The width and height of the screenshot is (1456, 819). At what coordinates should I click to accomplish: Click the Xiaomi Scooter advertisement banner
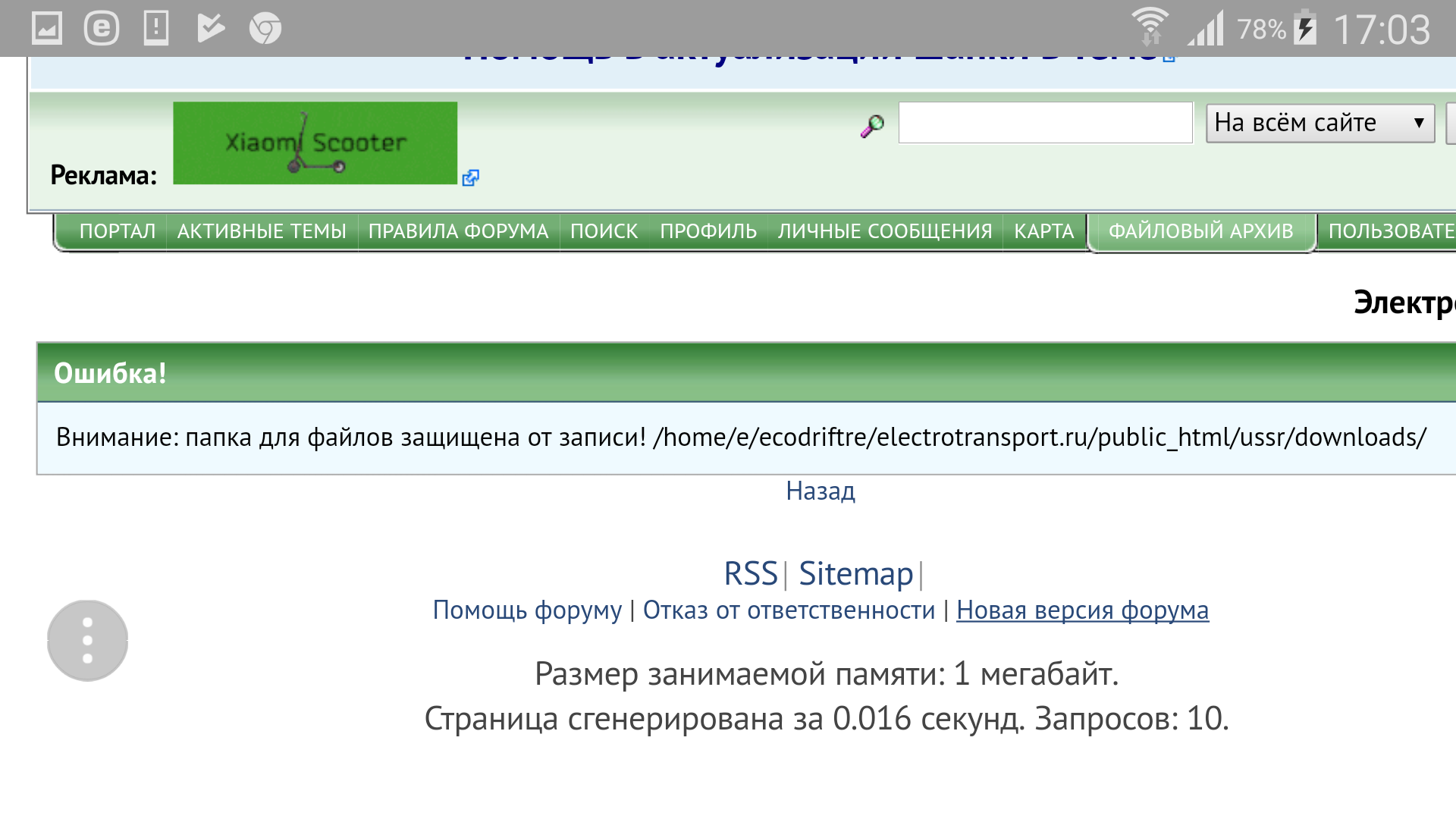(315, 143)
